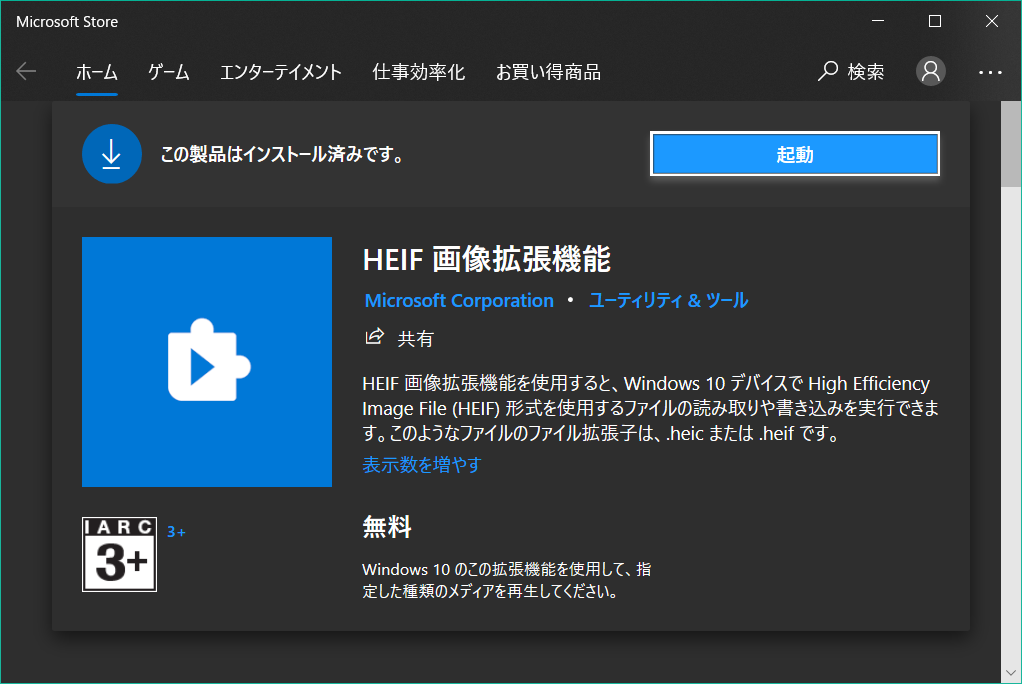Click the scrollbar down arrow
Viewport: 1022px width, 684px height.
1011,672
